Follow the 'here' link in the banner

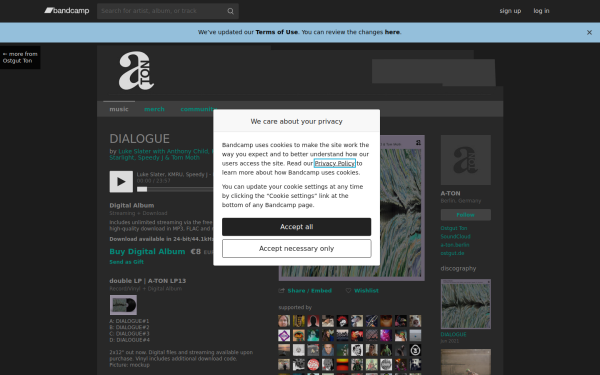(392, 32)
